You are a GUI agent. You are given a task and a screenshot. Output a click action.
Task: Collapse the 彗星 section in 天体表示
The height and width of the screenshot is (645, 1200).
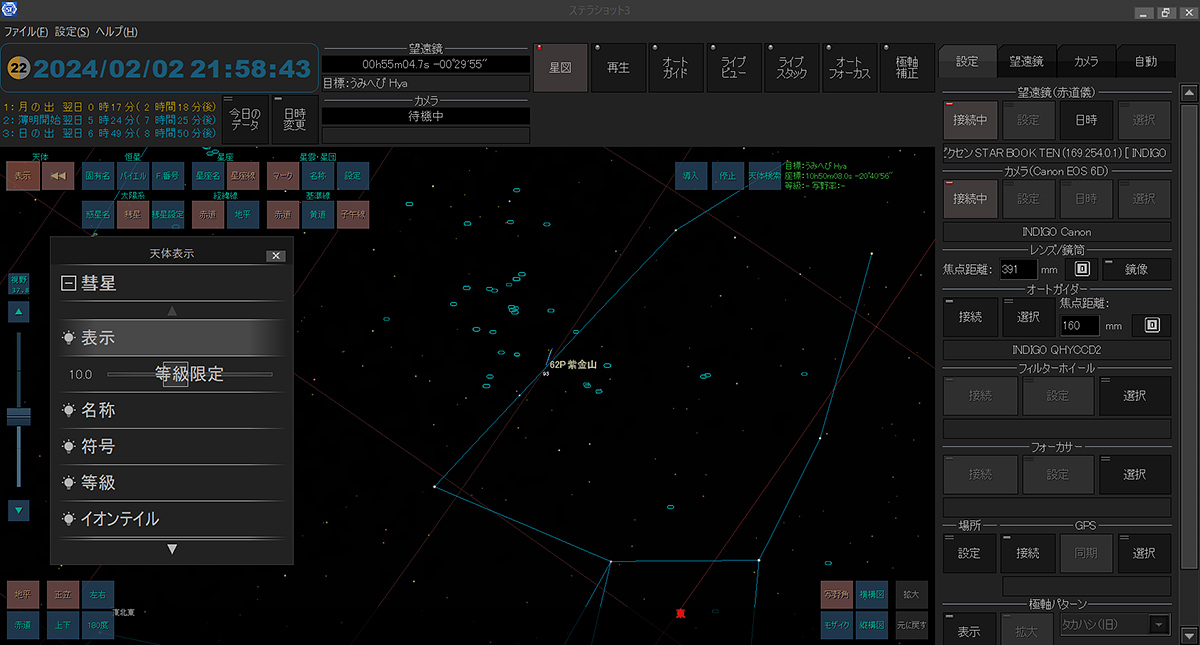[68, 284]
